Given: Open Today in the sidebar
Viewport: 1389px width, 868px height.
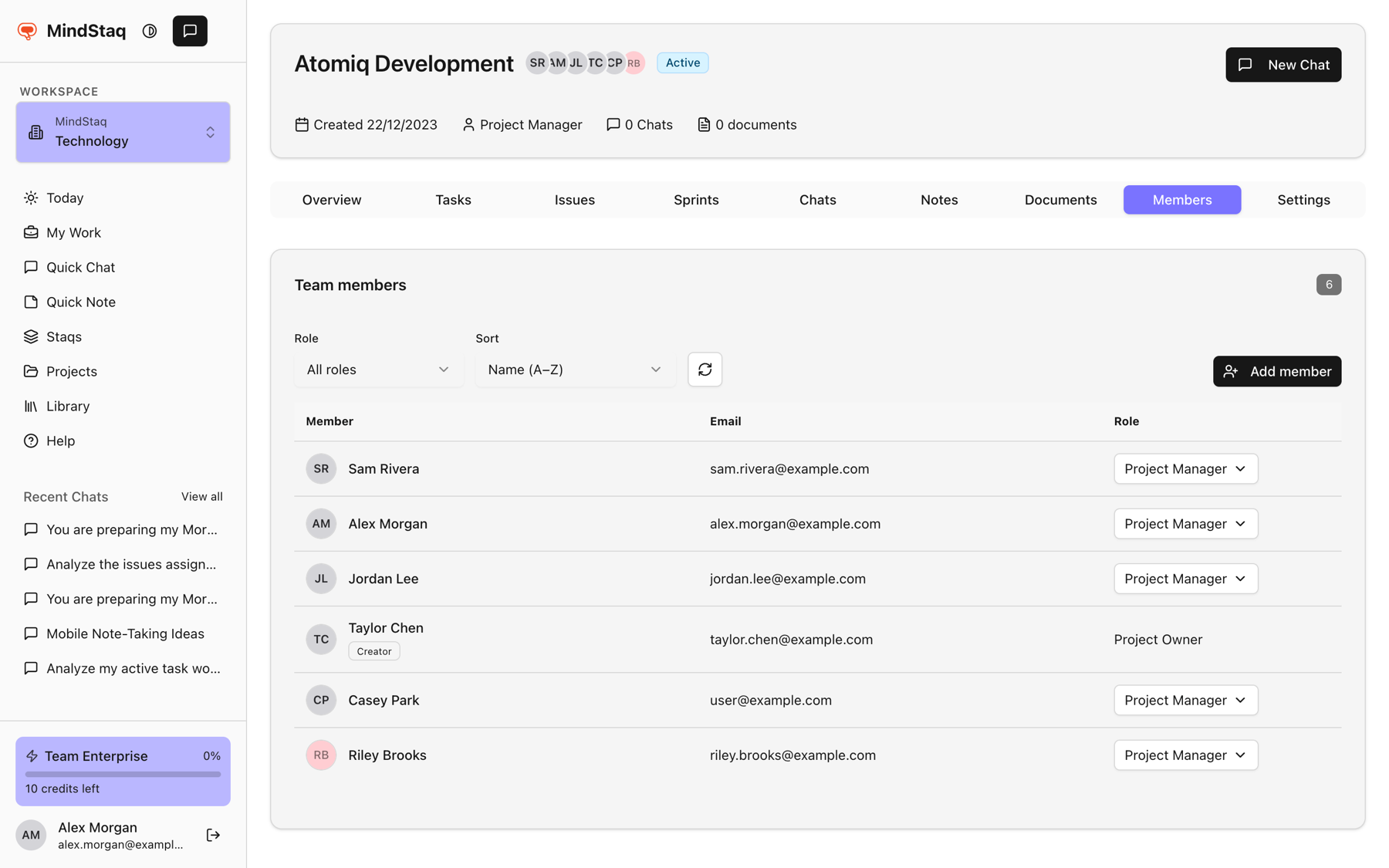Looking at the screenshot, I should [x=123, y=198].
